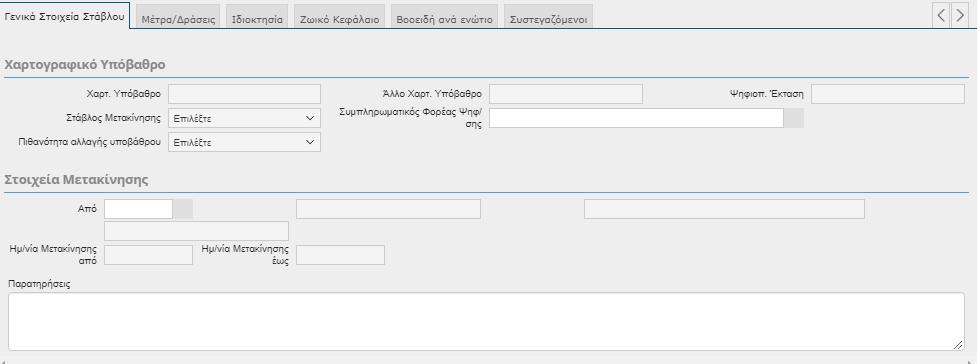Switch to Γενικά Στοιχεία Στάβλου tab
Image resolution: width=977 pixels, height=364 pixels.
[x=65, y=17]
